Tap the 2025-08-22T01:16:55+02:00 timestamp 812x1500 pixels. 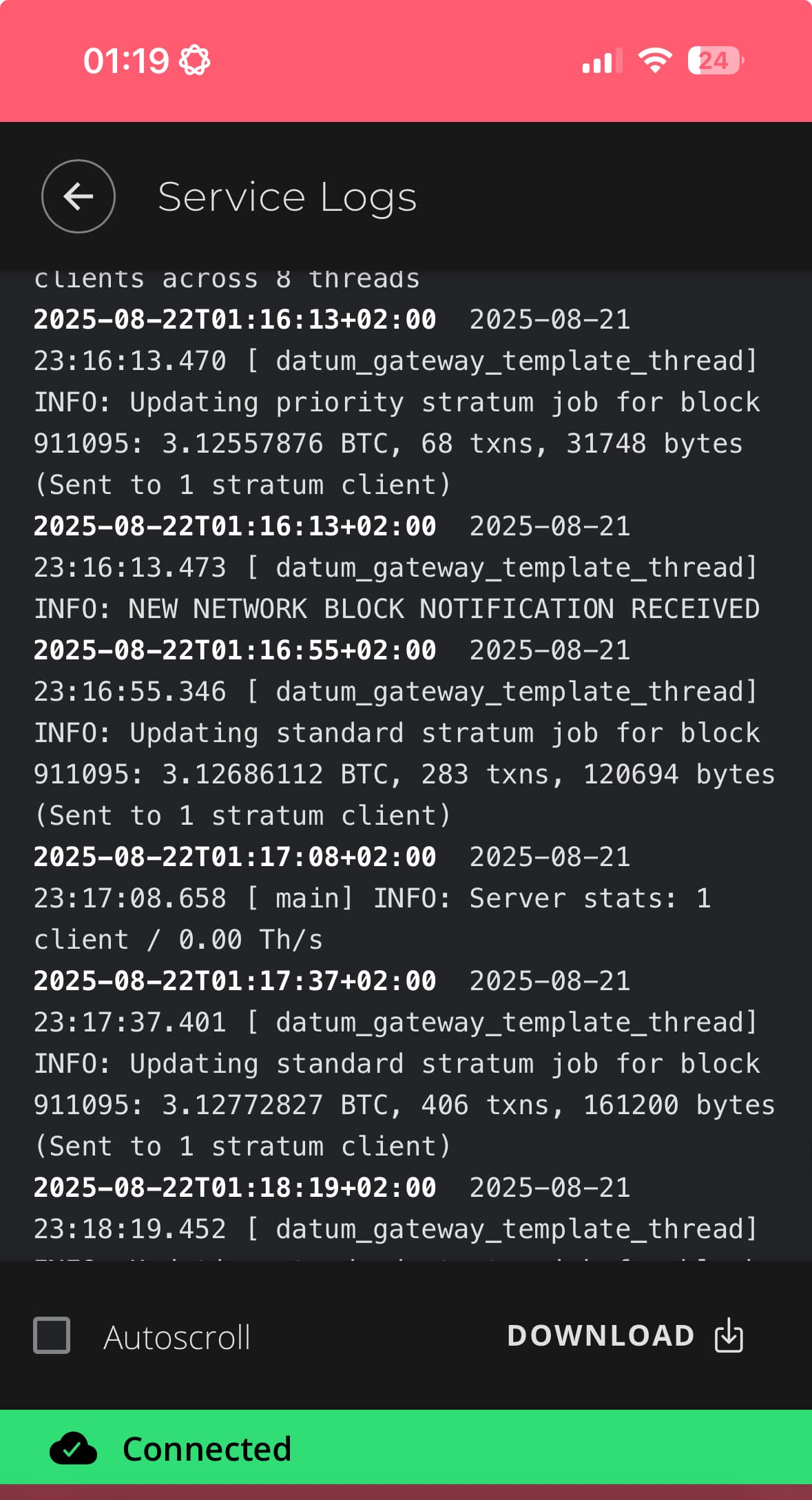click(x=235, y=650)
